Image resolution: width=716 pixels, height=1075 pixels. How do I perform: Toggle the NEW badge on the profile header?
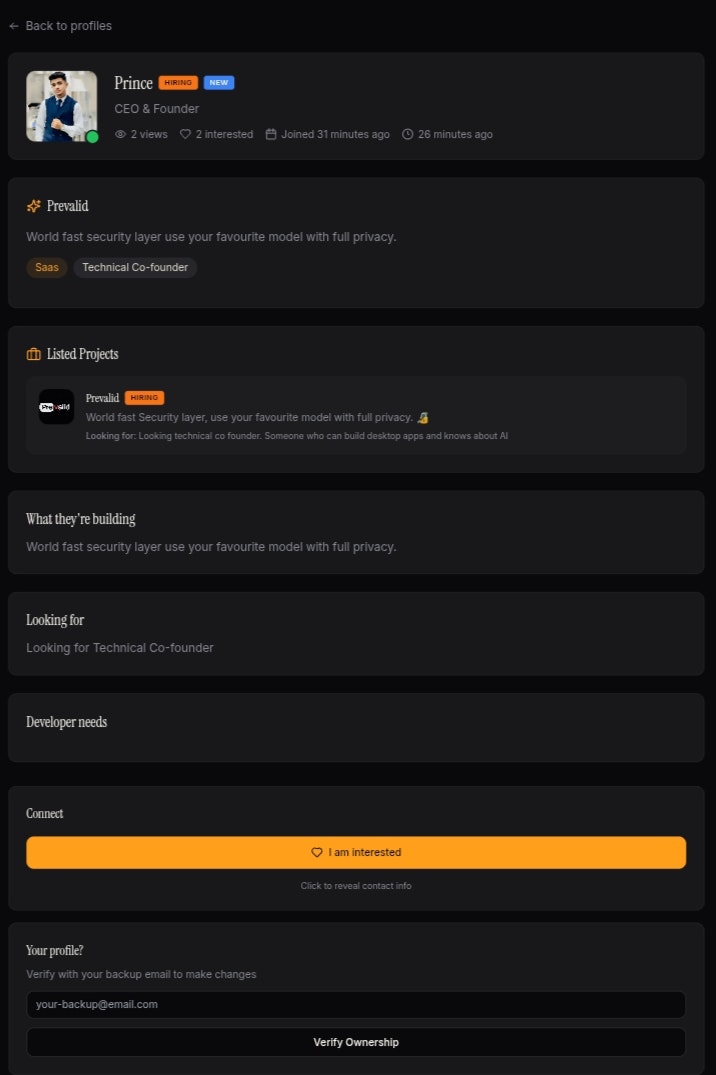[218, 83]
